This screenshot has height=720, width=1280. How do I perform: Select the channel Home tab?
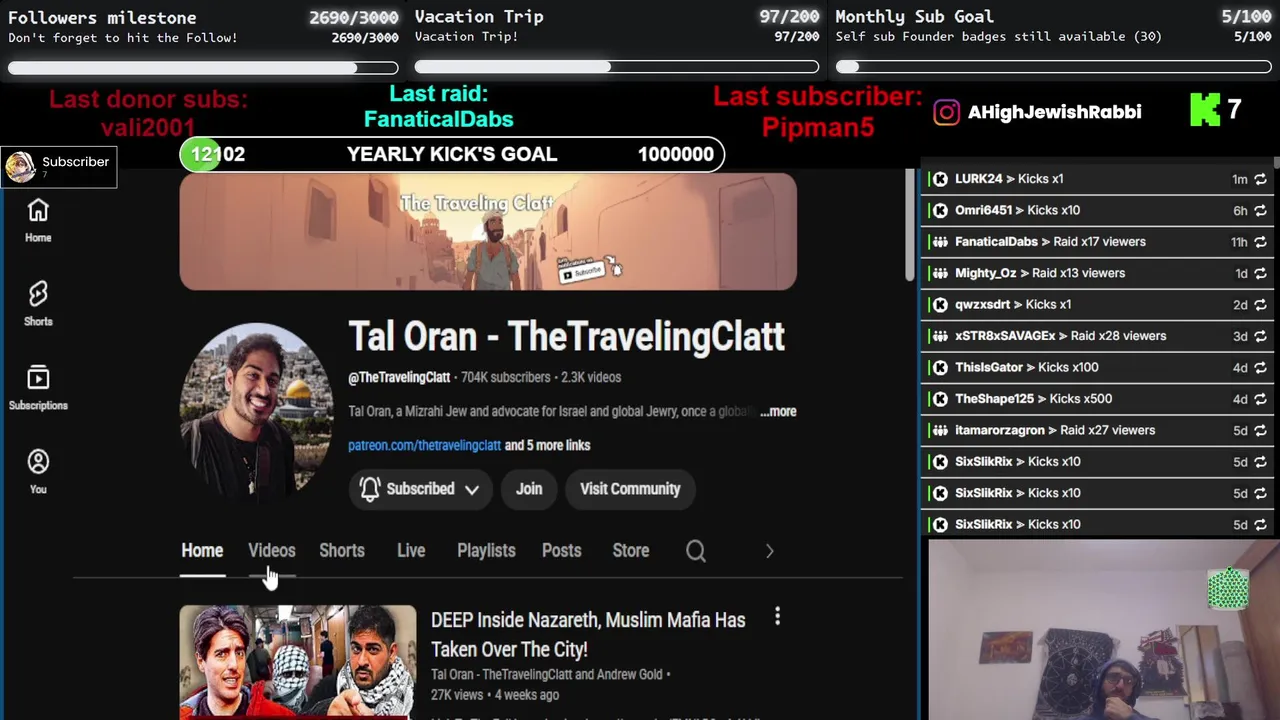(x=202, y=551)
